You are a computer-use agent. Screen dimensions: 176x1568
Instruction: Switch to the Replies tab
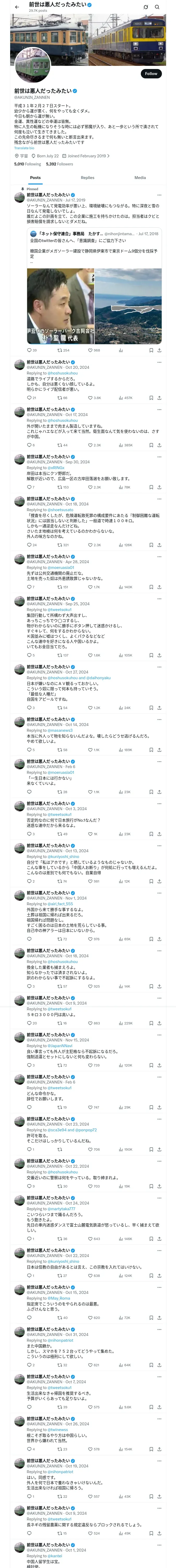pyautogui.click(x=87, y=178)
